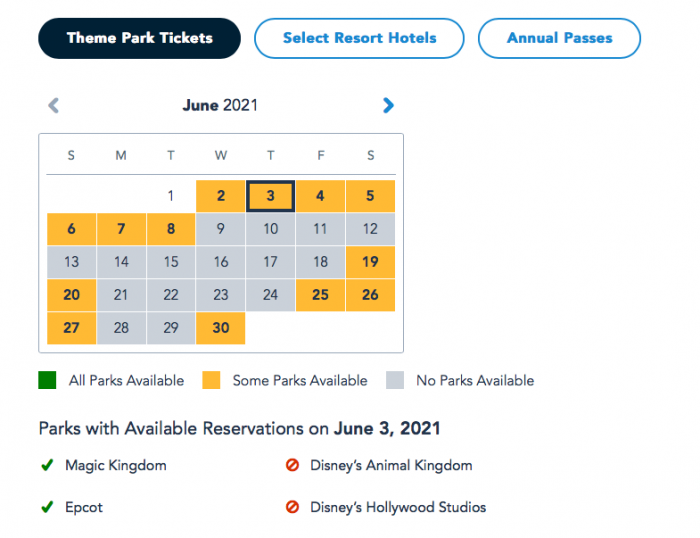Click the Magic Kingdom park name
The image size is (700, 538).
coord(116,465)
